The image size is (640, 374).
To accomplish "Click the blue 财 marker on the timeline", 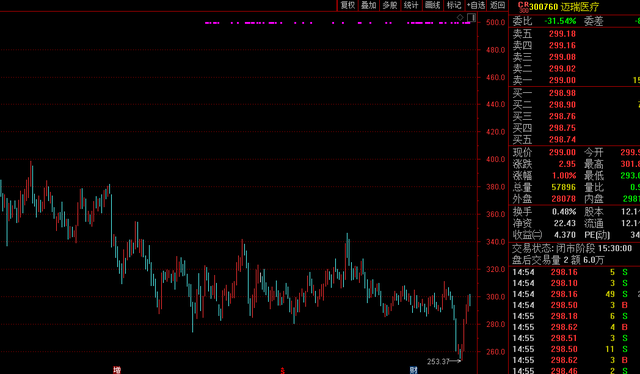I will (x=413, y=370).
